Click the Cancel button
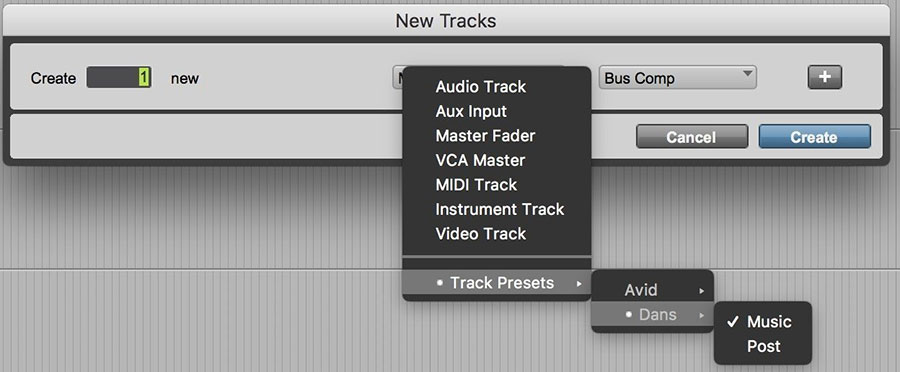The width and height of the screenshot is (900, 372). tap(692, 137)
